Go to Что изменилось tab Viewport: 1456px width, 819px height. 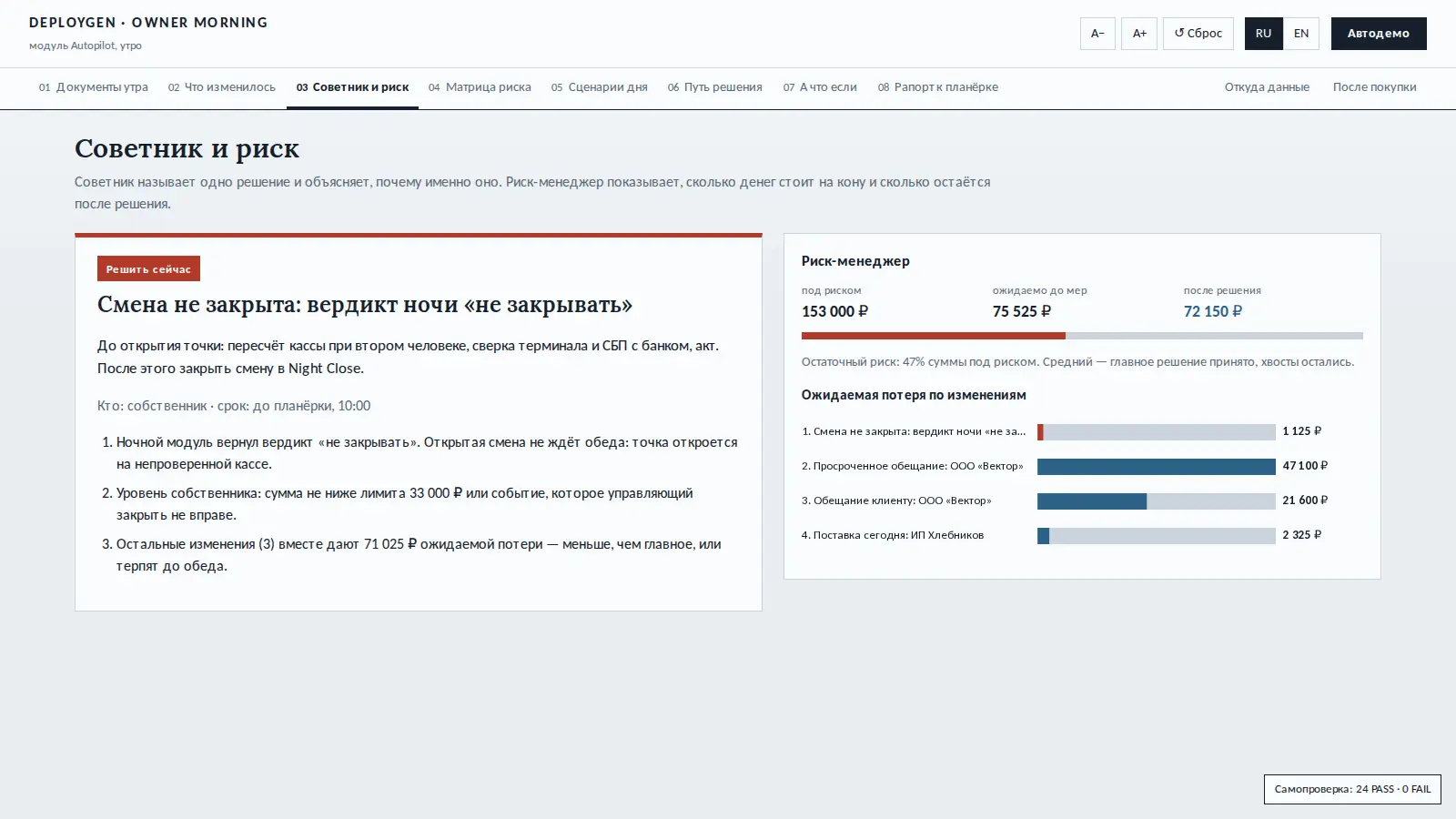[222, 87]
